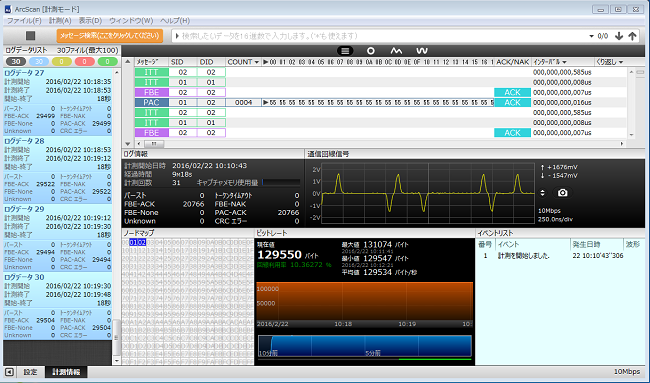Click the capture memory usage progress bar

click(x=281, y=182)
